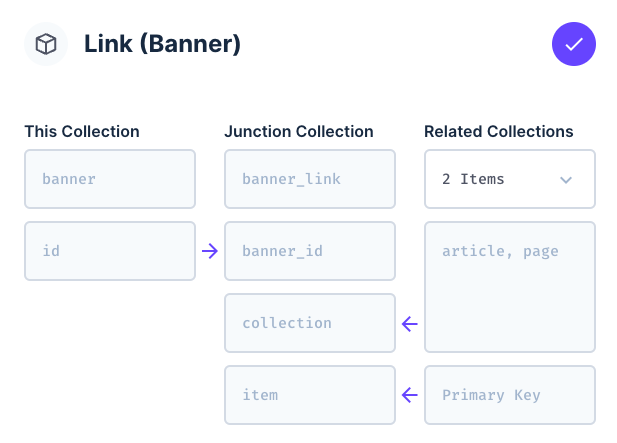
Task: Click the Link (Banner) title
Action: click(162, 44)
